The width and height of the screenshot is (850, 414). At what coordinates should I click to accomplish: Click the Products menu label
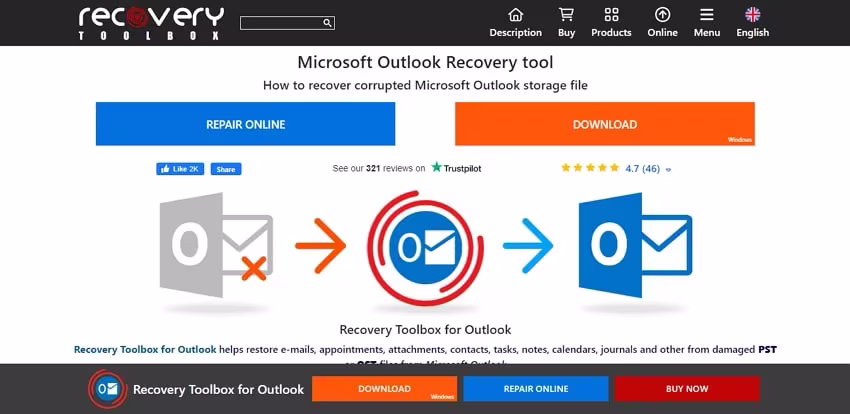(x=611, y=33)
